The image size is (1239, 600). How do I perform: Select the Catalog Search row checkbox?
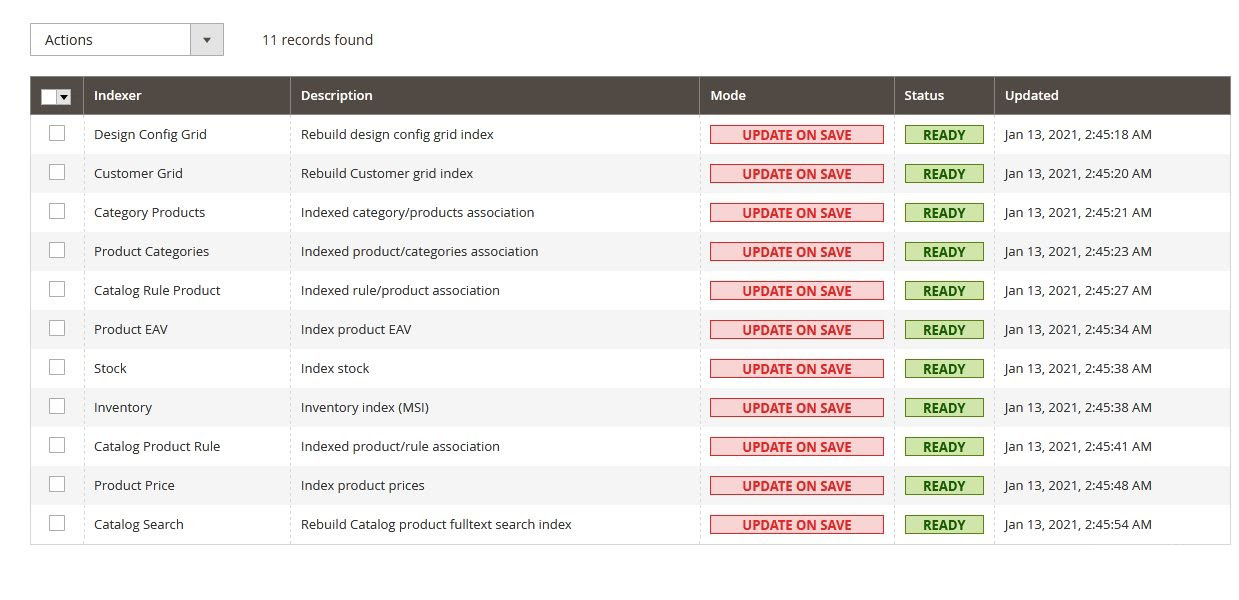click(57, 523)
